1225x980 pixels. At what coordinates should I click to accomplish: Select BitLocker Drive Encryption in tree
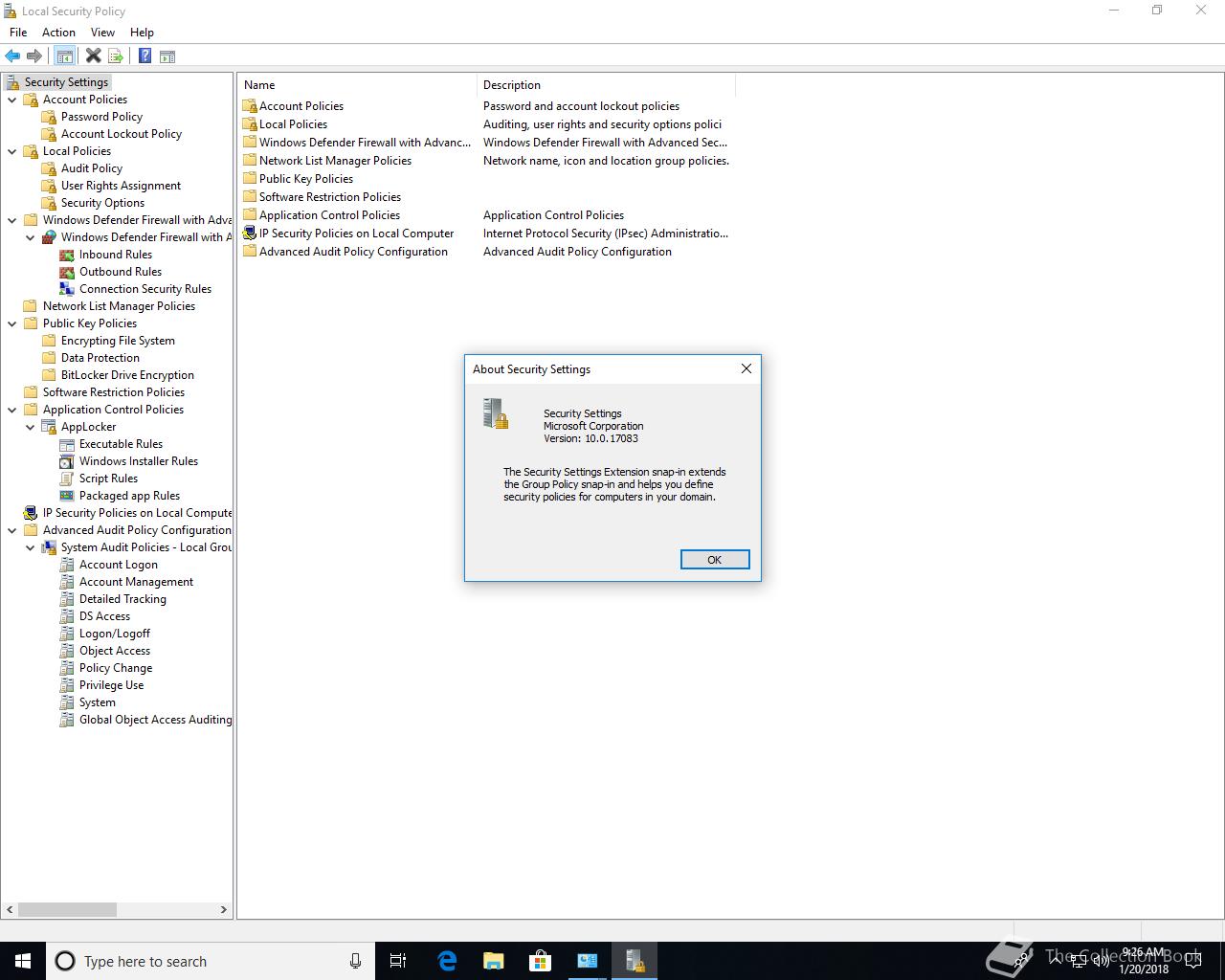pyautogui.click(x=127, y=375)
